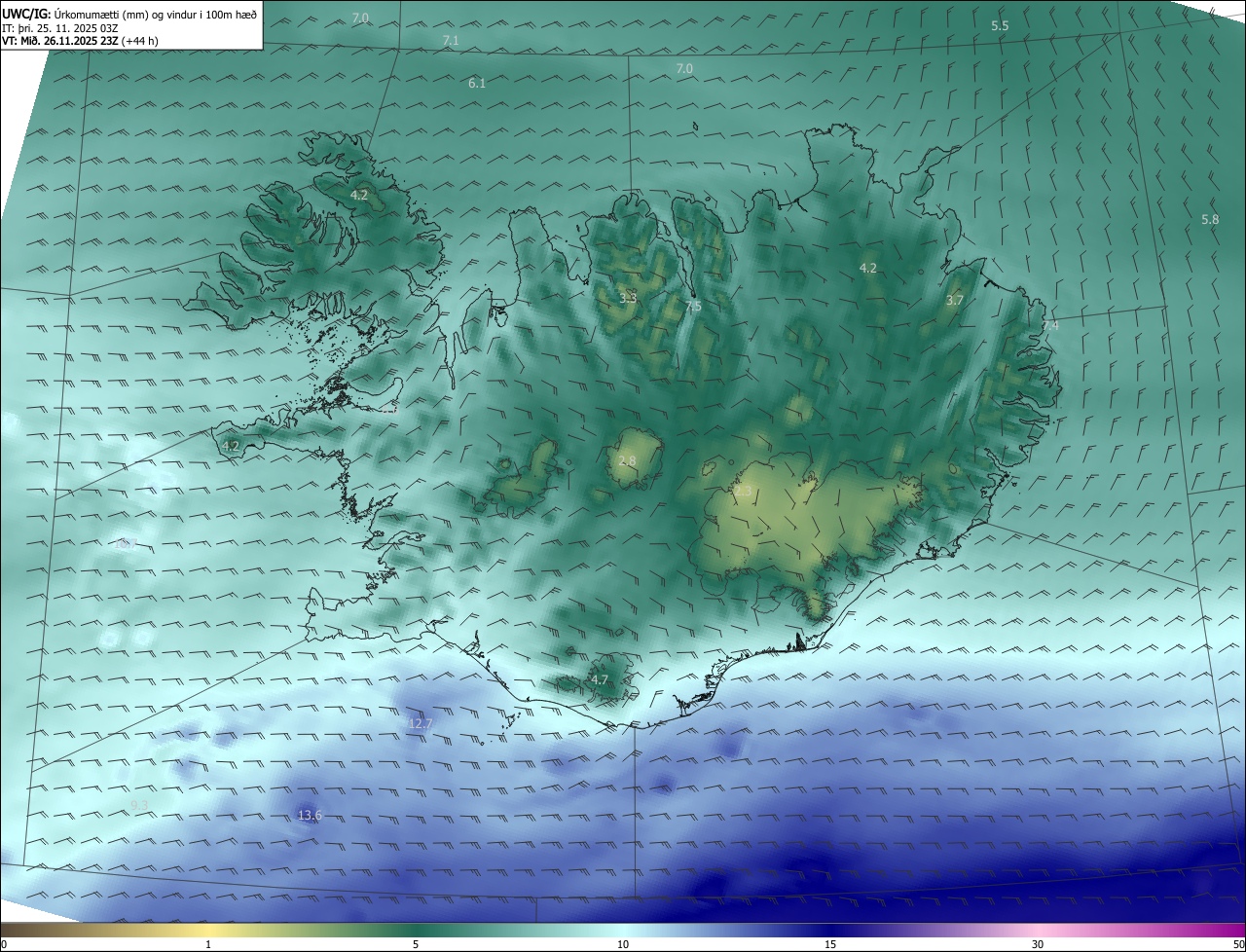Click the 4.7 value label on the map
Screen dimensions: 1246x952
point(600,680)
